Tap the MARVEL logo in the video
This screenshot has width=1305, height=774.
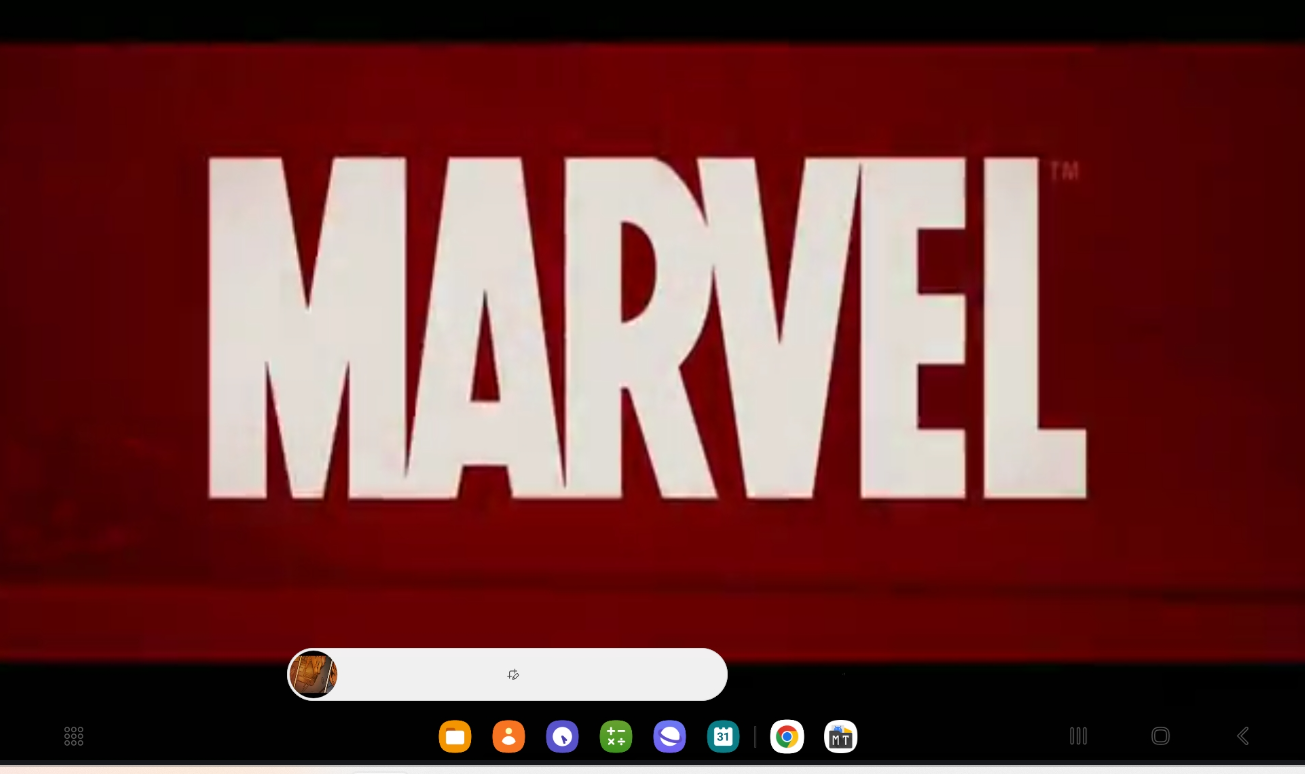[x=646, y=328]
